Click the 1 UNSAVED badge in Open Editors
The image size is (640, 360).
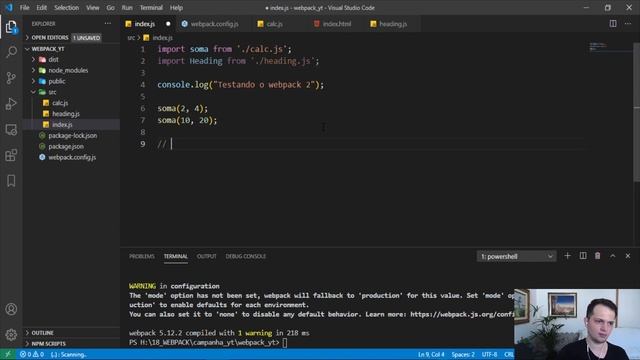[87, 38]
